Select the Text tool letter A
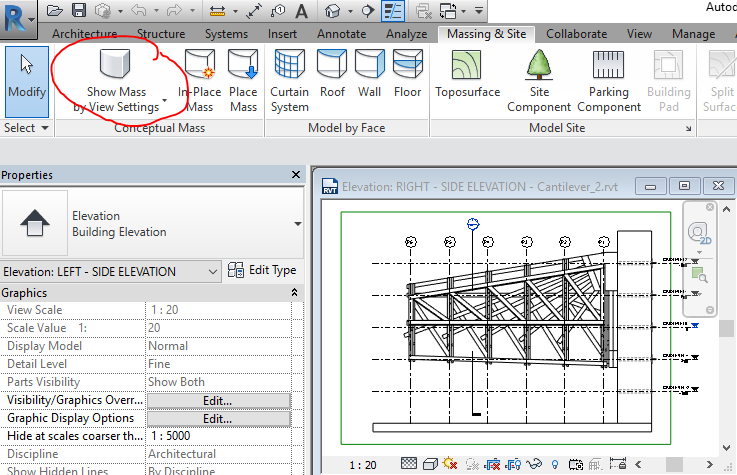737x475 pixels. tap(301, 11)
